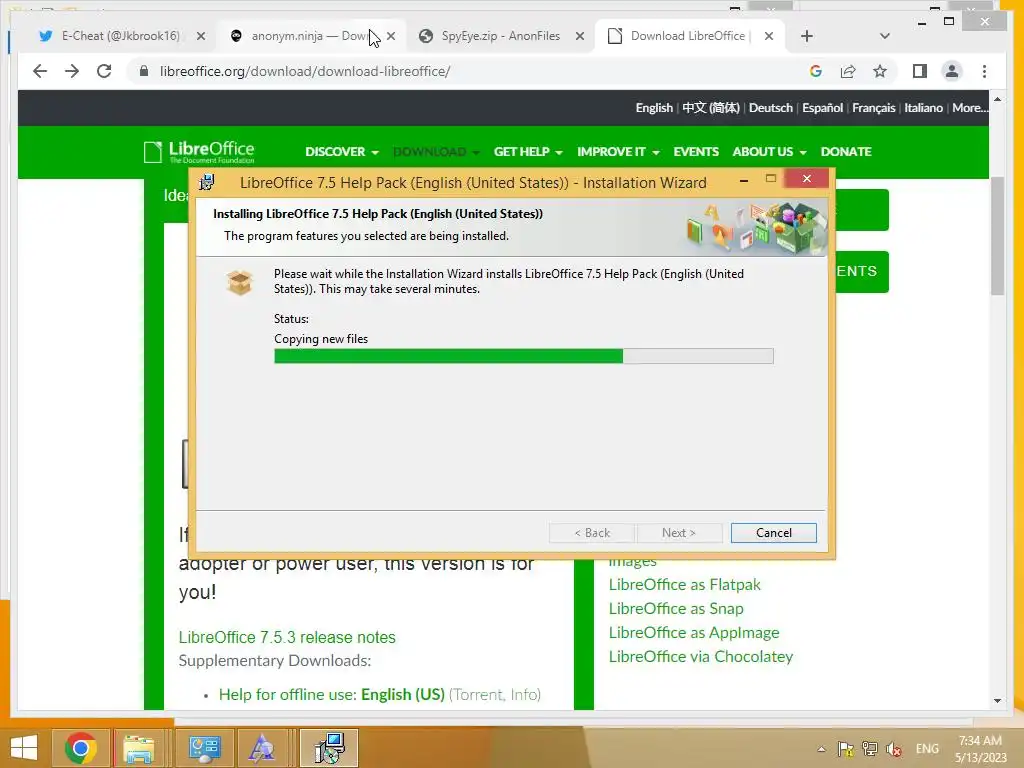The width and height of the screenshot is (1024, 768).
Task: Expand Chrome's tab search chevron
Action: tap(884, 36)
